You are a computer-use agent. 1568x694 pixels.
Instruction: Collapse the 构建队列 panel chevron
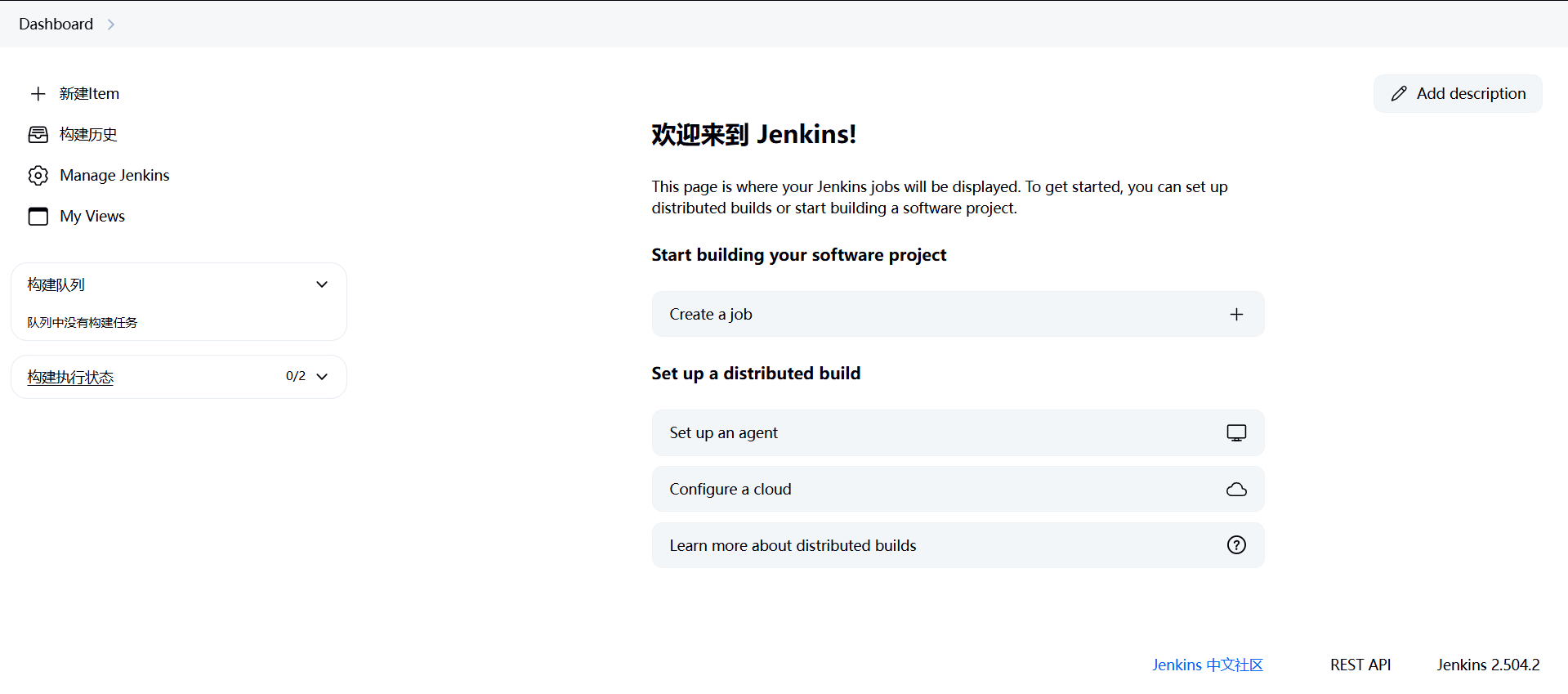[x=322, y=284]
